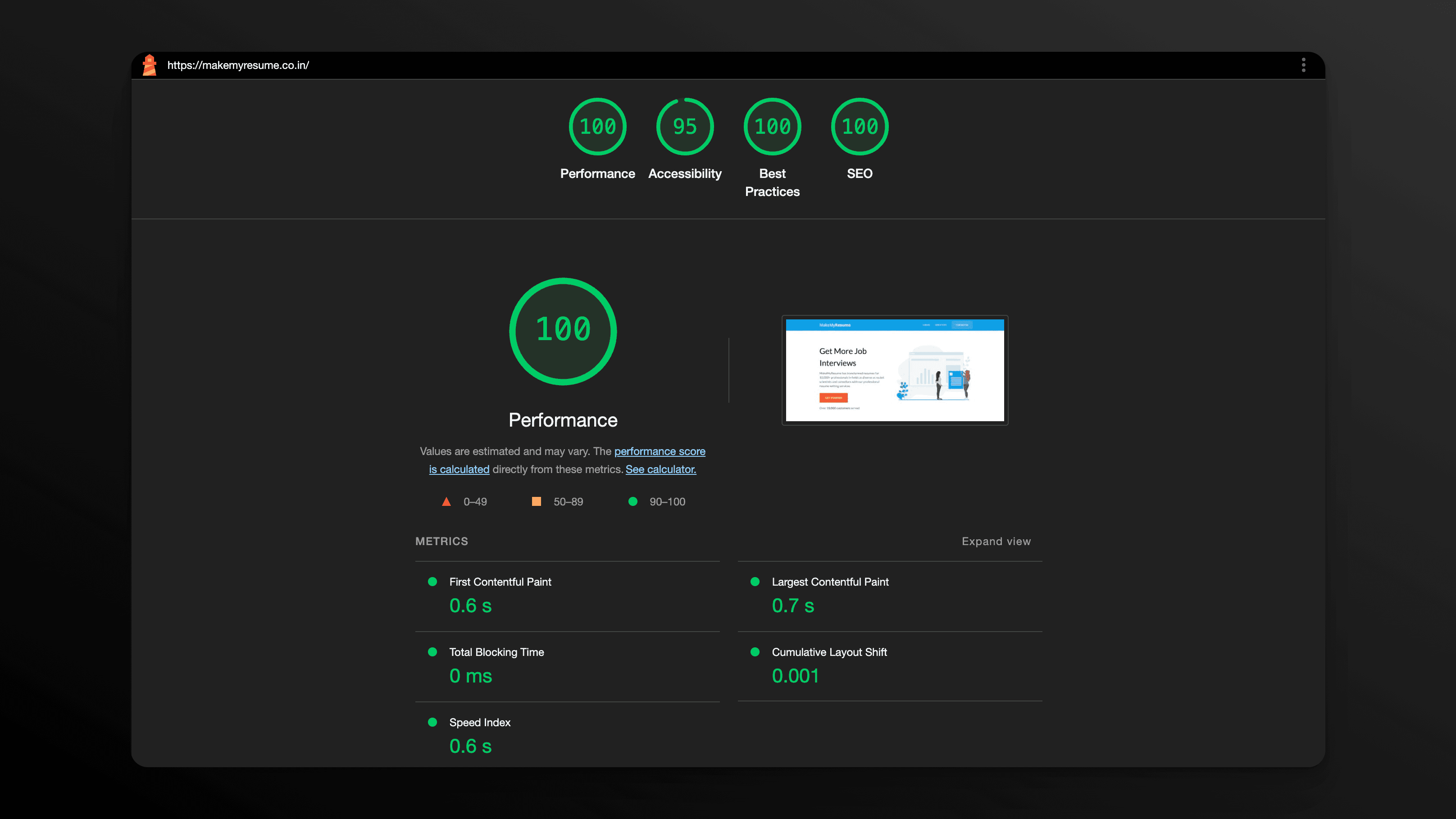Screen dimensions: 1456x819
Task: Click the orange triangle 0-49 legend marker
Action: (446, 501)
